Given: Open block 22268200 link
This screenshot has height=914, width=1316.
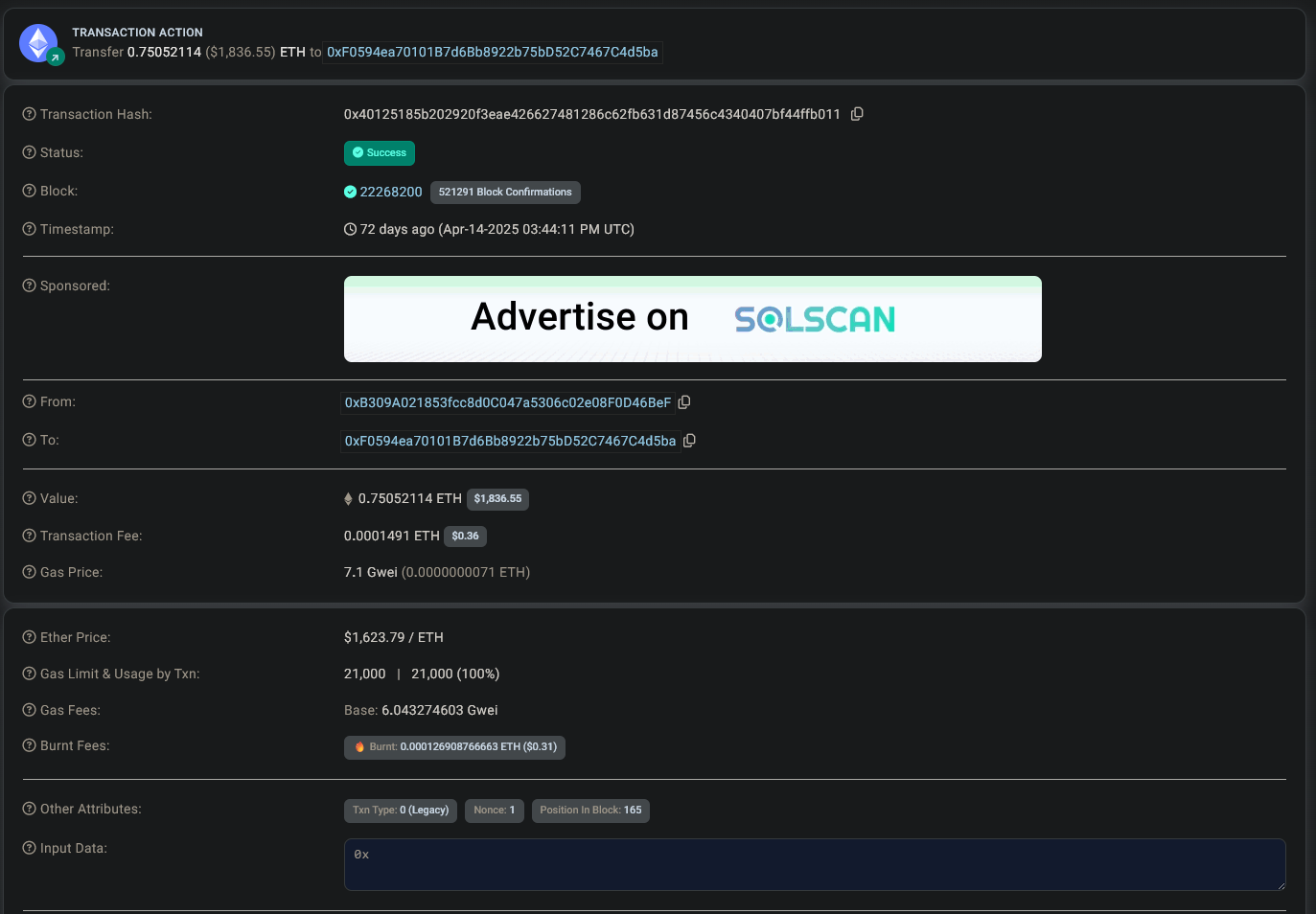Looking at the screenshot, I should point(391,192).
